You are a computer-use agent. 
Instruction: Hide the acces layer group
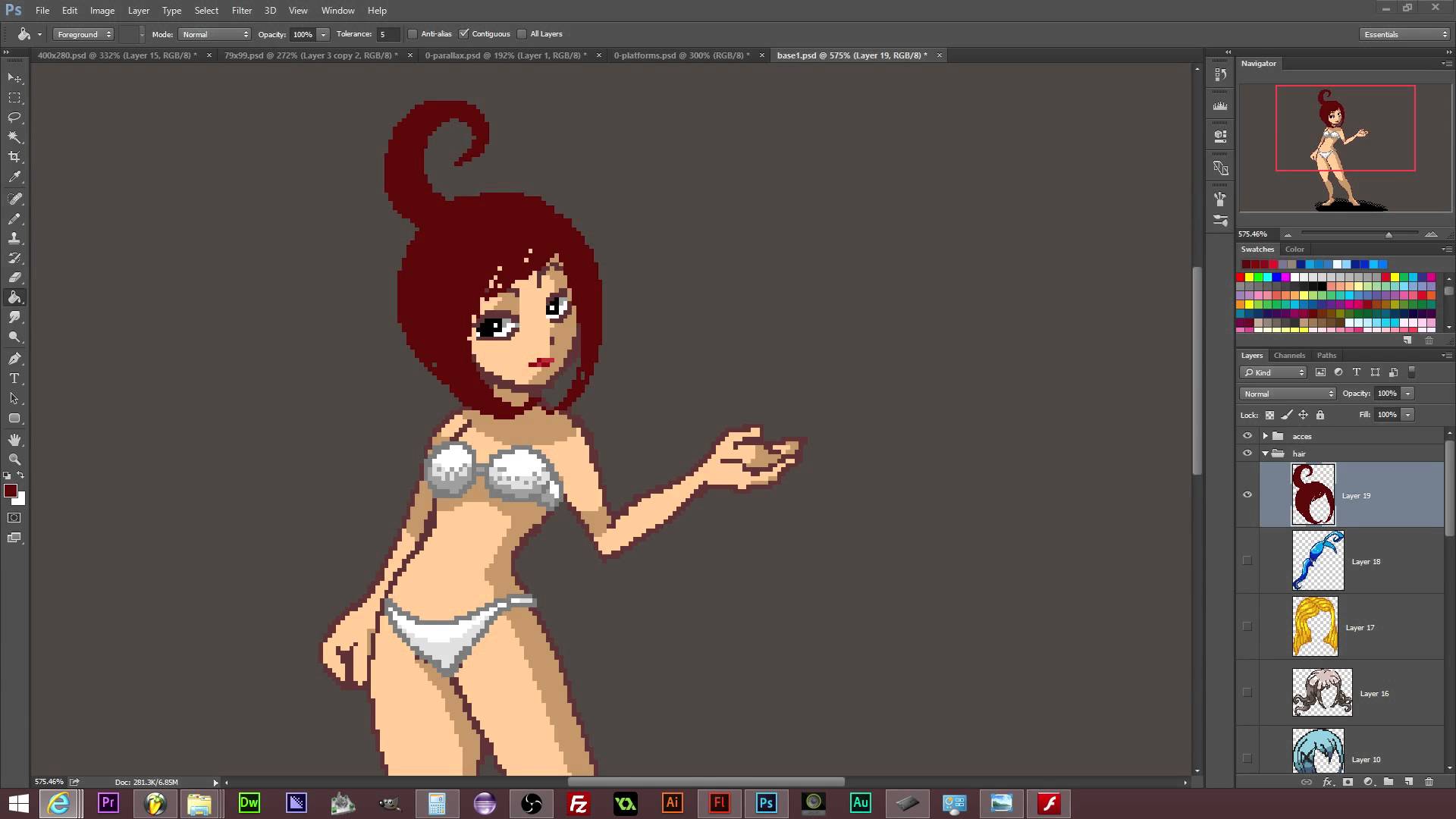[x=1248, y=435]
